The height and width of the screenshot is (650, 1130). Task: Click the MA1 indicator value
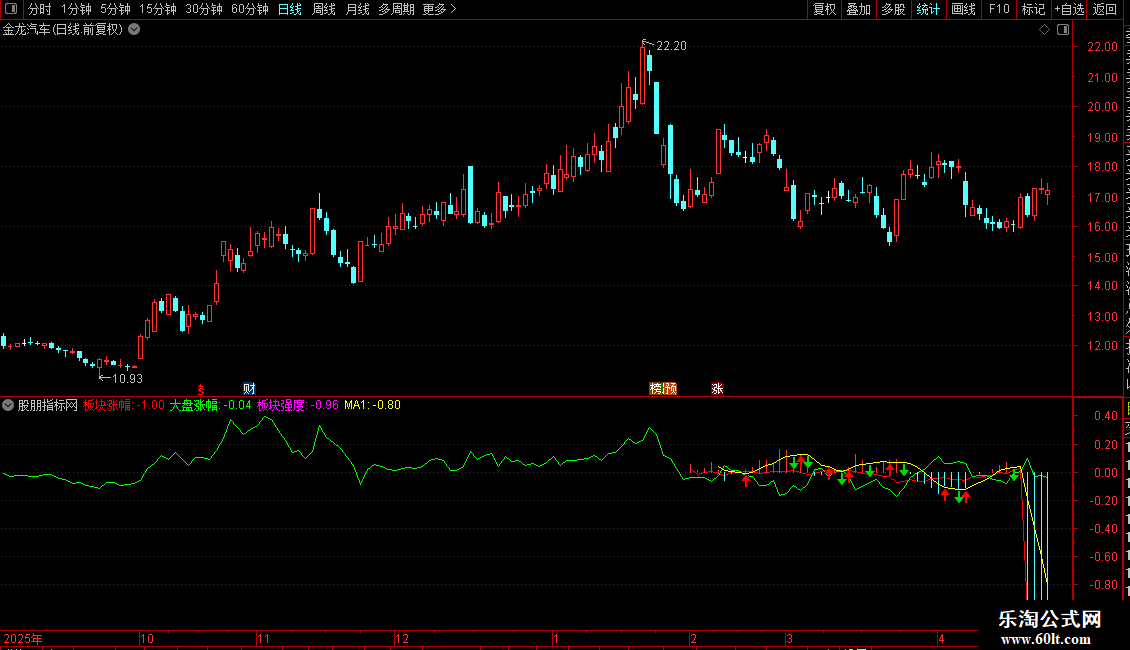click(x=373, y=405)
